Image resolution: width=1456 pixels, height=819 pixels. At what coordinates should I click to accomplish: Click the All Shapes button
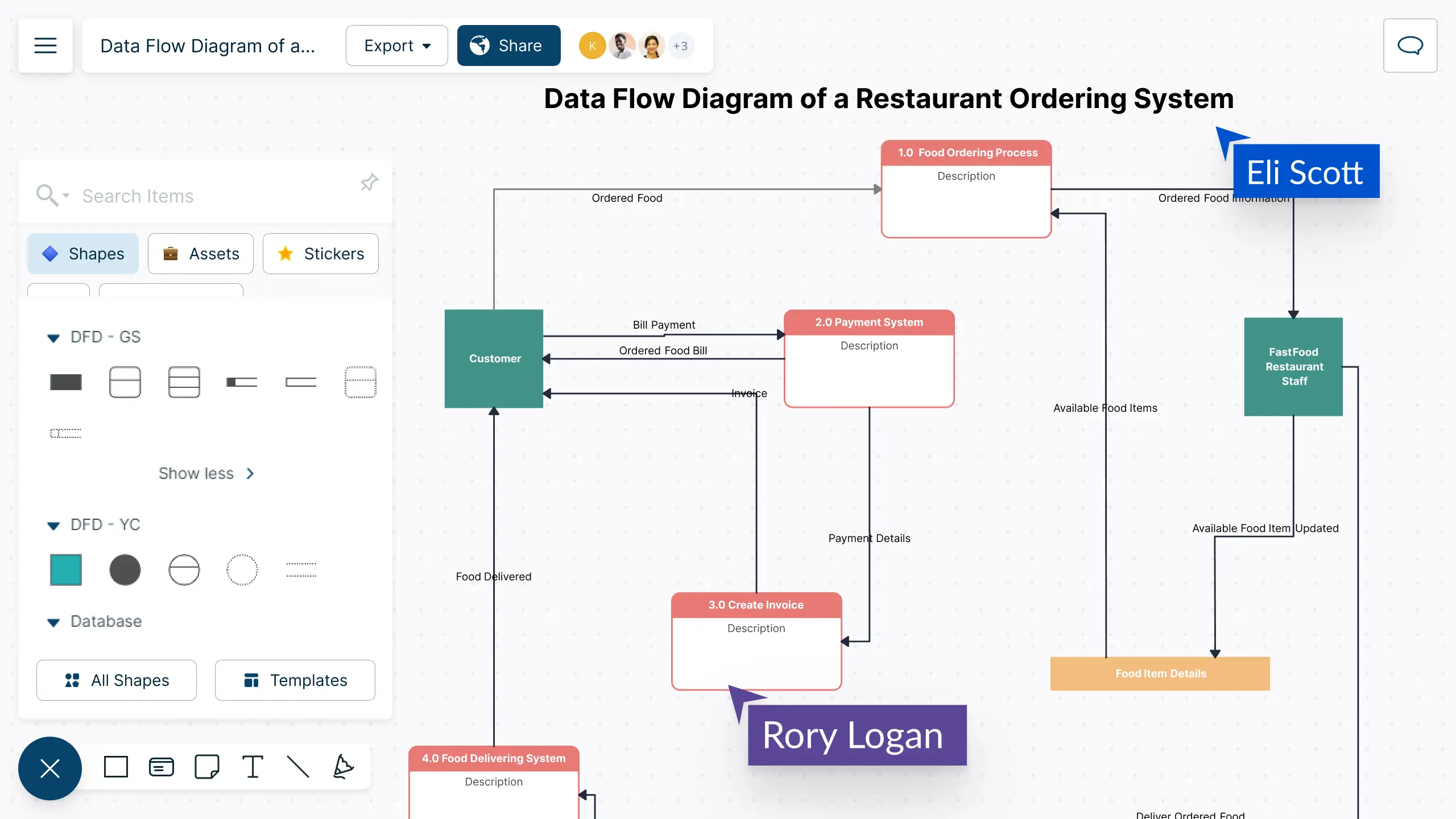[118, 679]
